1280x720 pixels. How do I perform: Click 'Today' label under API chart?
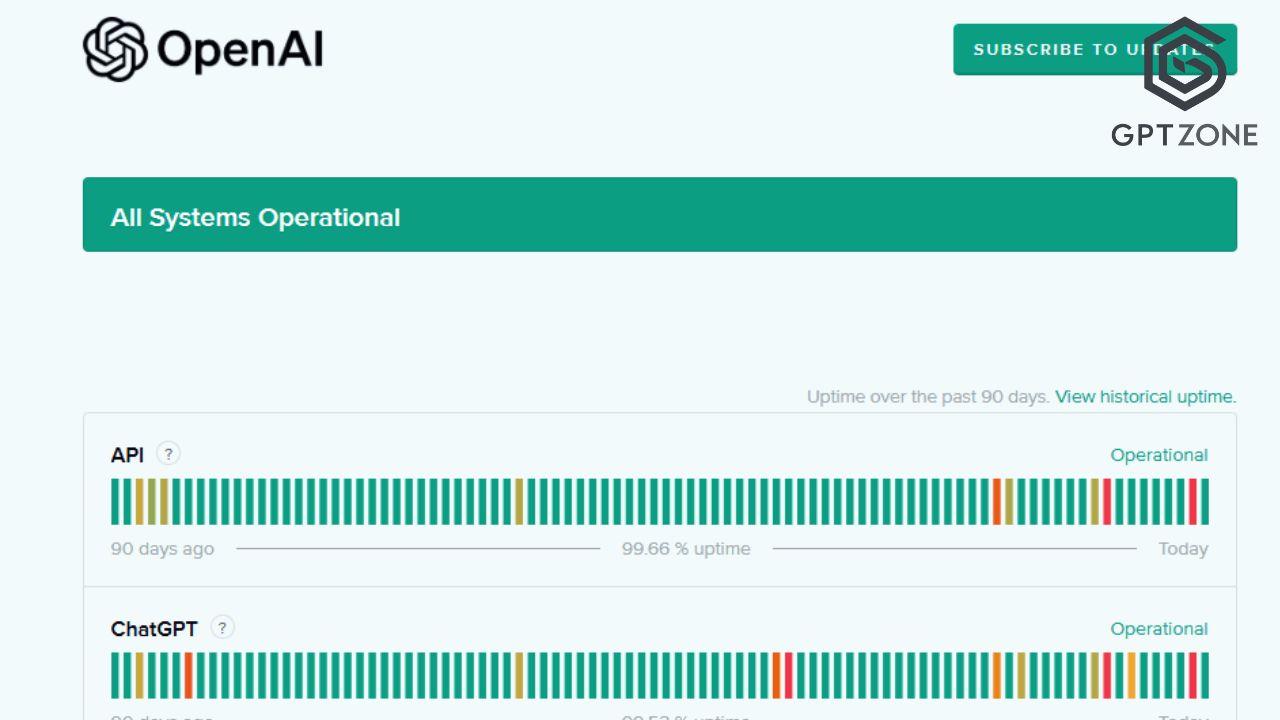(1183, 549)
